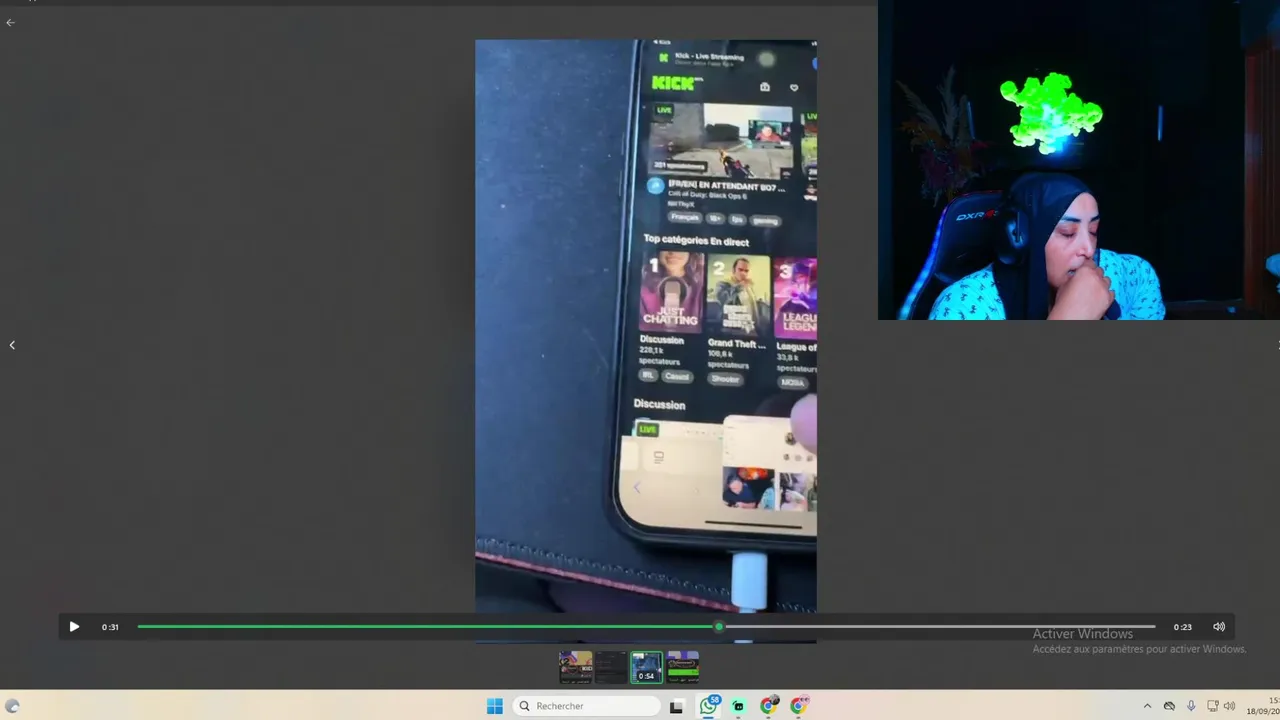1280x720 pixels.
Task: Open the first Chrome taskbar icon
Action: tap(768, 706)
